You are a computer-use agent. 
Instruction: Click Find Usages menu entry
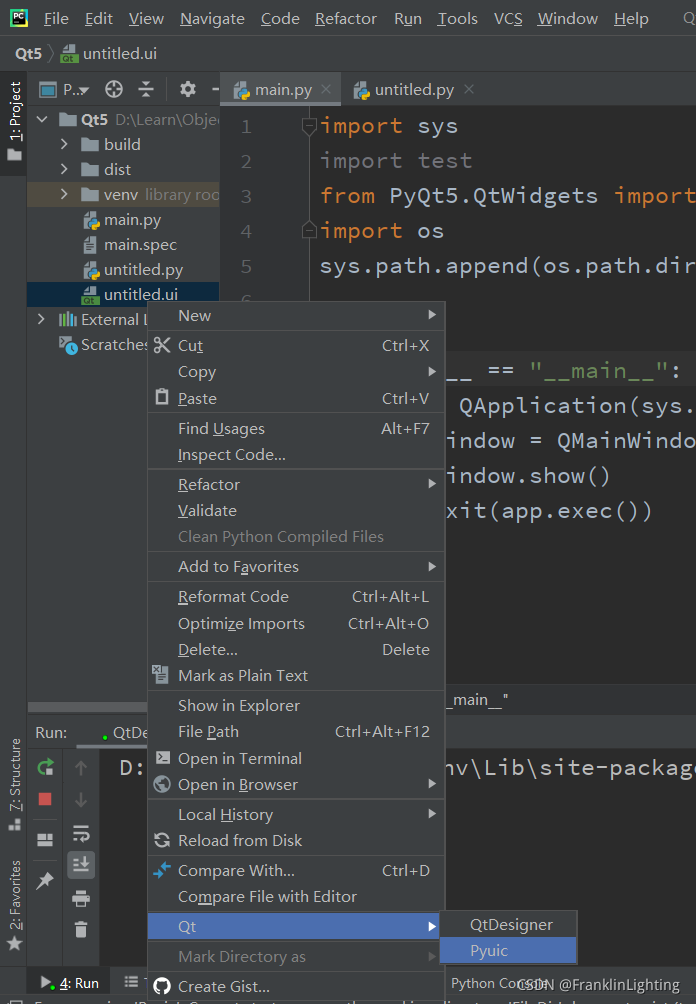tap(296, 428)
